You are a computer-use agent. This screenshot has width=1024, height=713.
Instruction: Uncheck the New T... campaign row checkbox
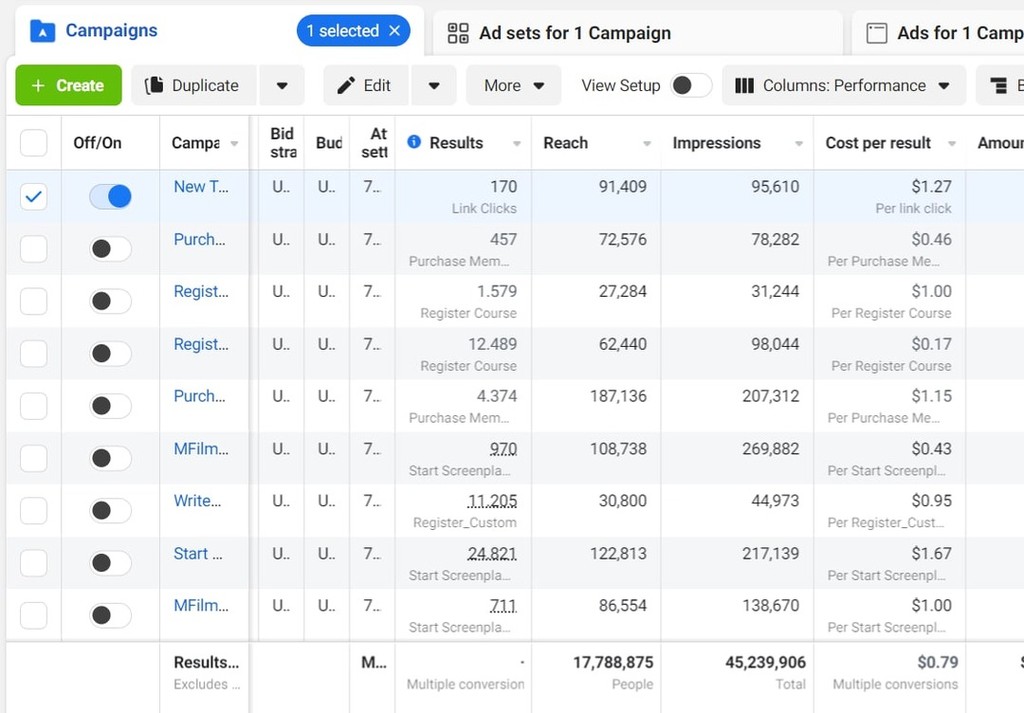pos(33,197)
